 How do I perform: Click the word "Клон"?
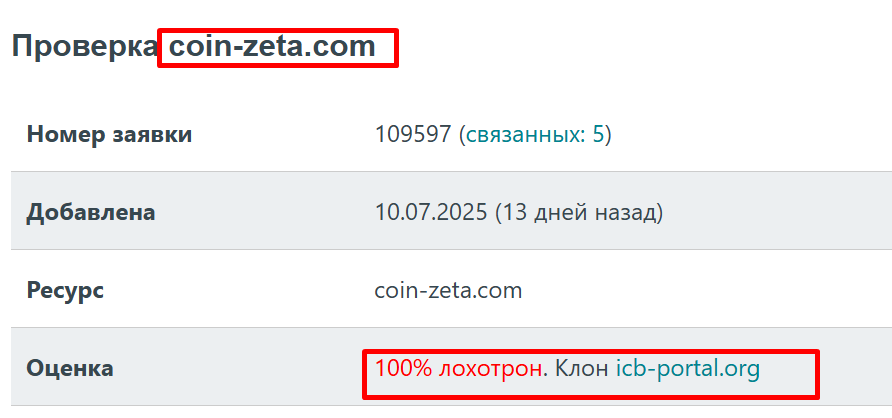click(580, 369)
